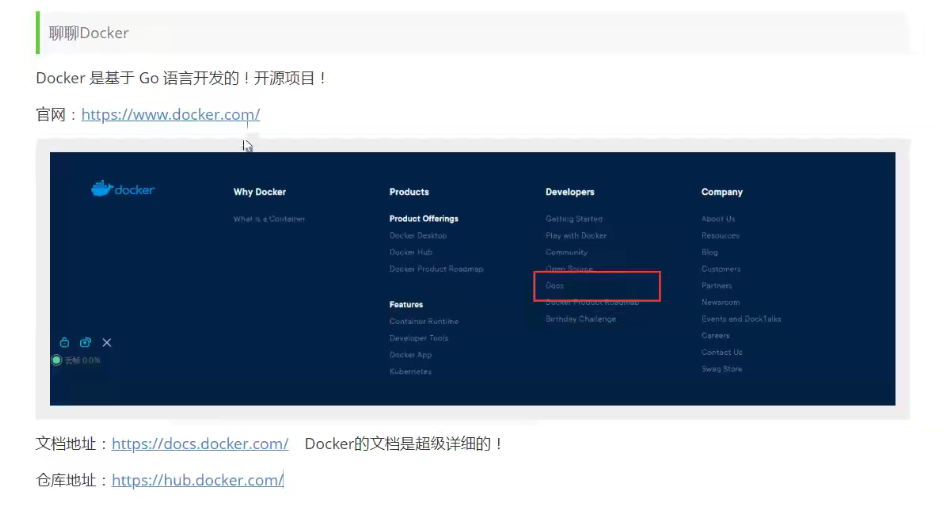
Task: Open the https://docs.docker.com/ link
Action: [x=200, y=444]
